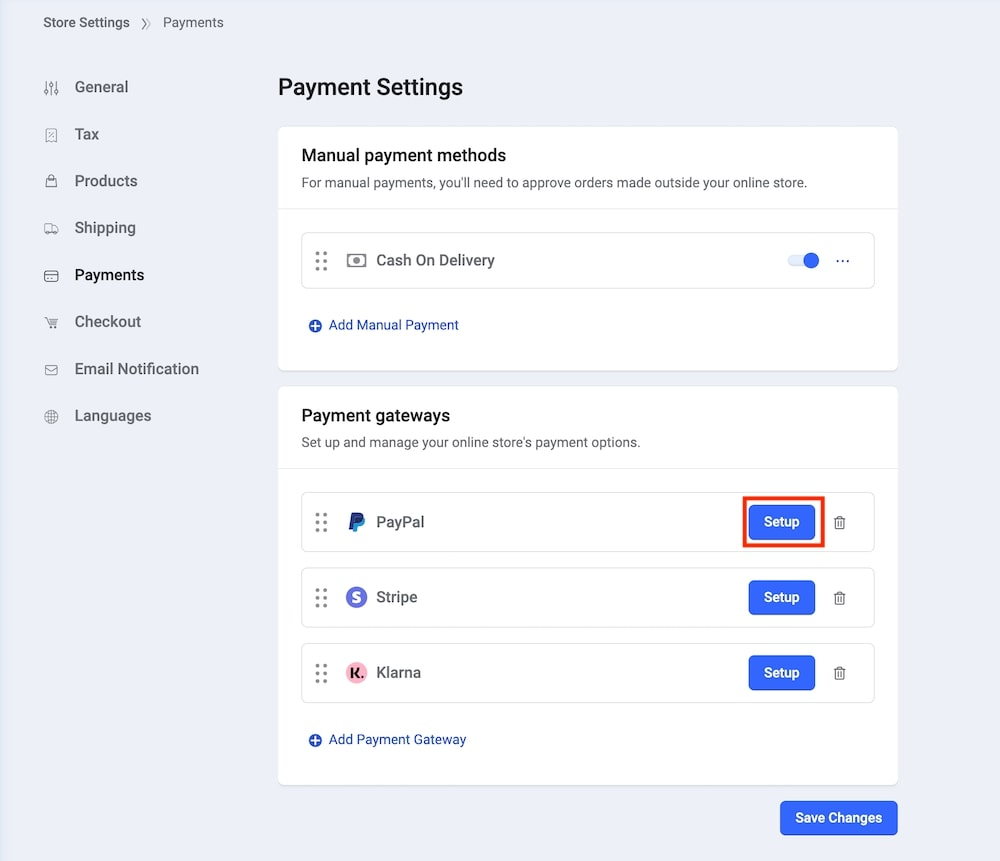Click the Stripe drag handle icon

(x=321, y=598)
